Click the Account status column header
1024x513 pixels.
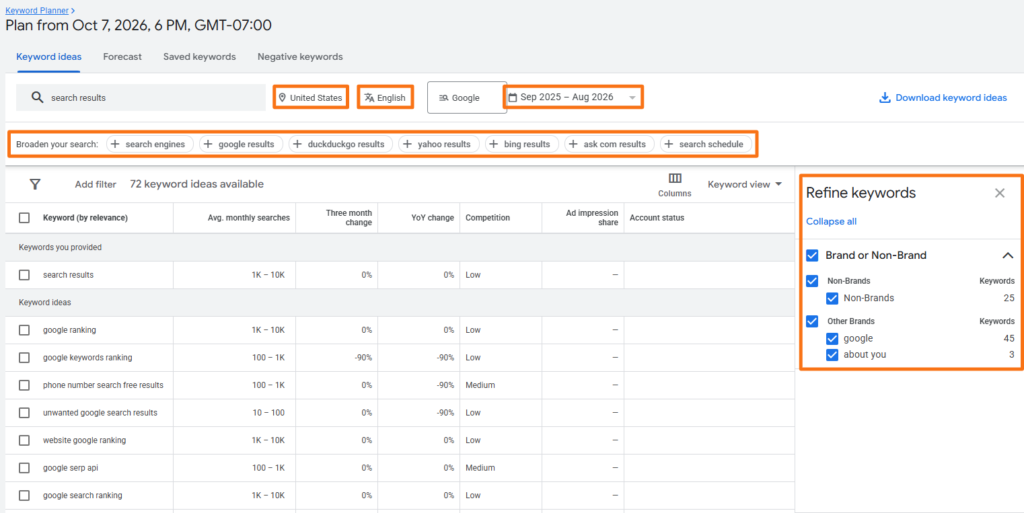tap(656, 218)
